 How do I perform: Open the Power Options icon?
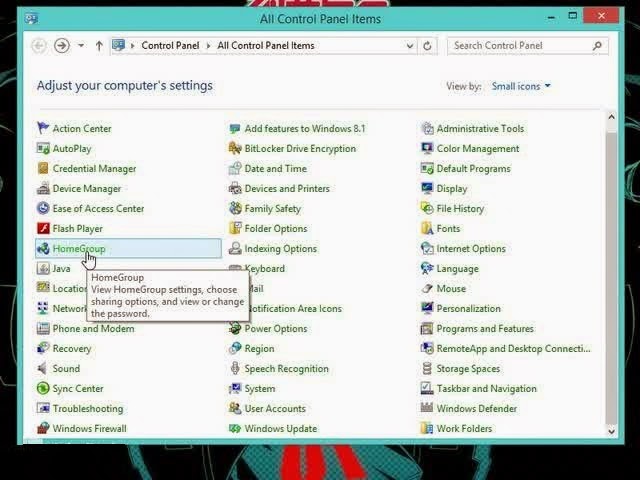coord(235,328)
